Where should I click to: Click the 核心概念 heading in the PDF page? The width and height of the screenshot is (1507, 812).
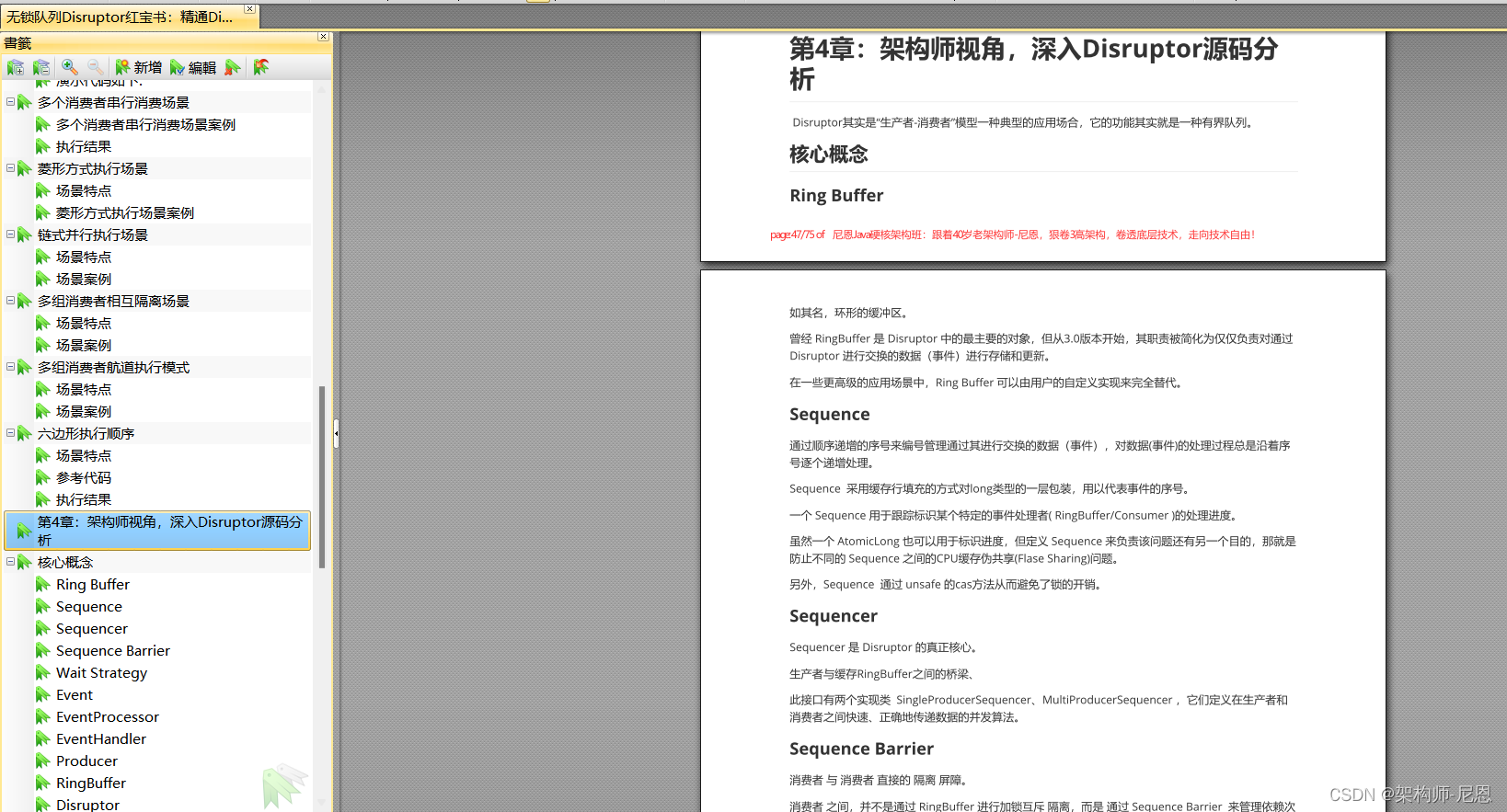coord(829,154)
